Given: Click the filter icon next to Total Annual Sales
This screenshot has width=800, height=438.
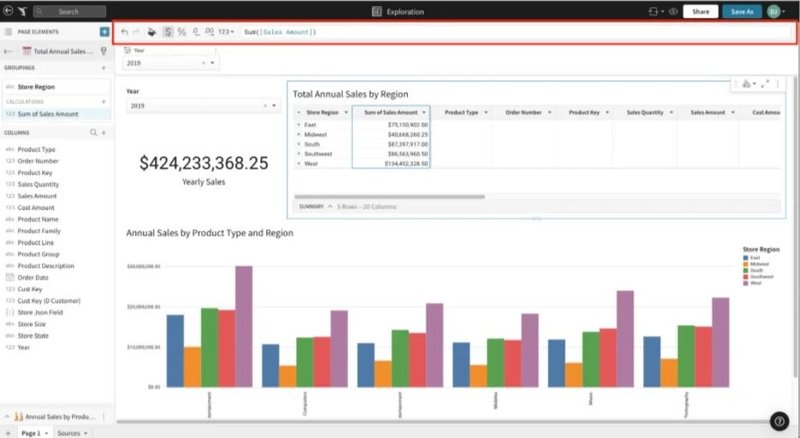Looking at the screenshot, I should 104,51.
